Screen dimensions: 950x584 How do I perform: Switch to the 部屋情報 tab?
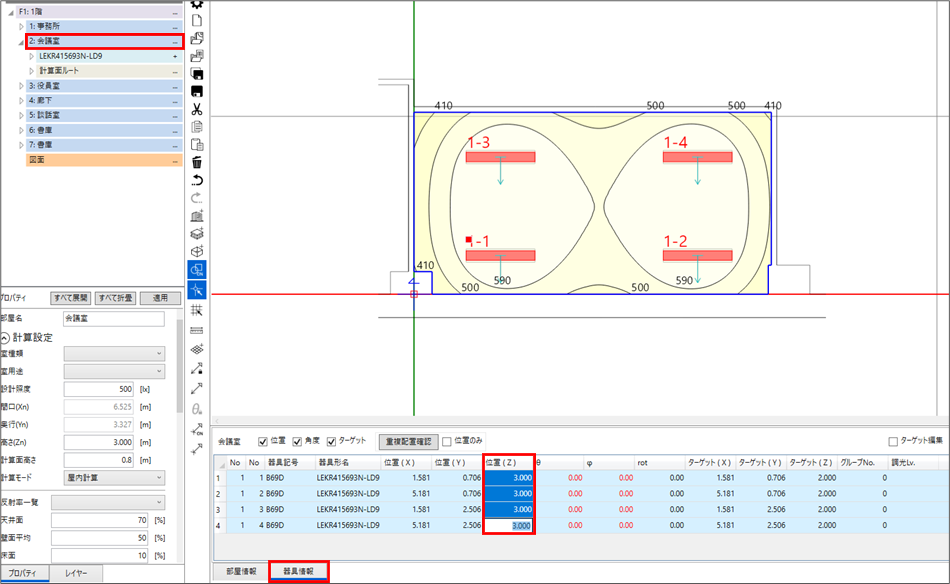point(241,571)
